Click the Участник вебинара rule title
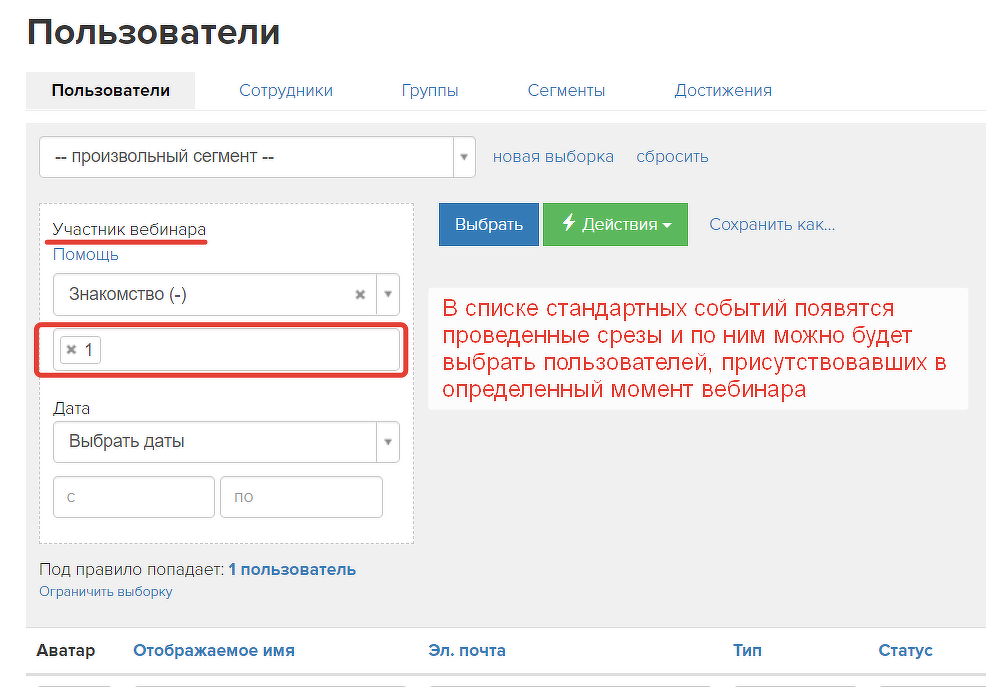Viewport: 986px width, 687px height. coord(129,229)
